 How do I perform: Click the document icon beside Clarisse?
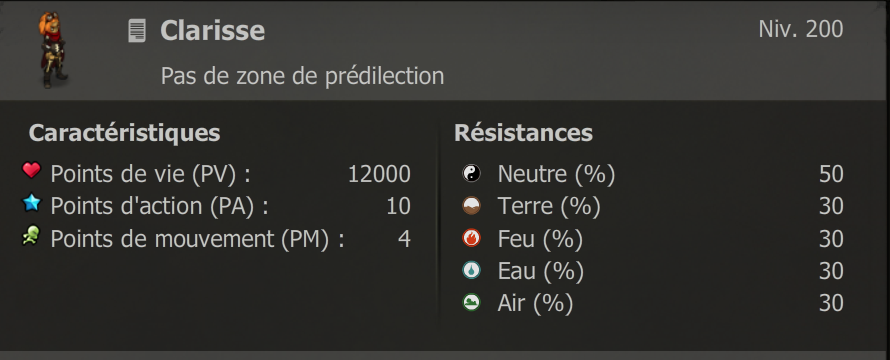(x=137, y=31)
